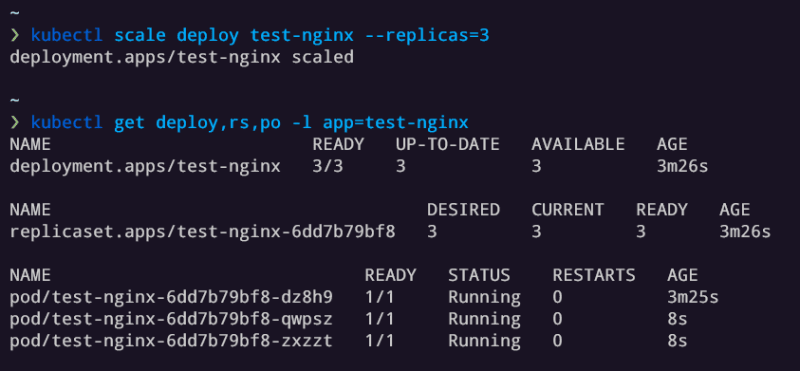The width and height of the screenshot is (800, 371).
Task: Click the prompt arrow before 'kubectl get'
Action: pyautogui.click(x=15, y=123)
